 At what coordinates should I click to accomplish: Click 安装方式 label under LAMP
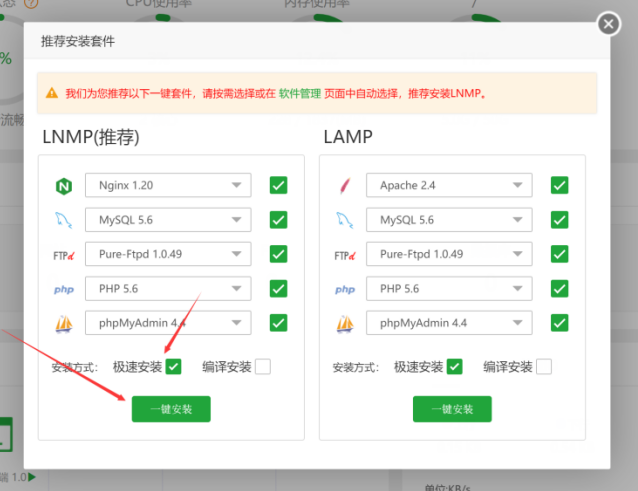click(x=356, y=367)
